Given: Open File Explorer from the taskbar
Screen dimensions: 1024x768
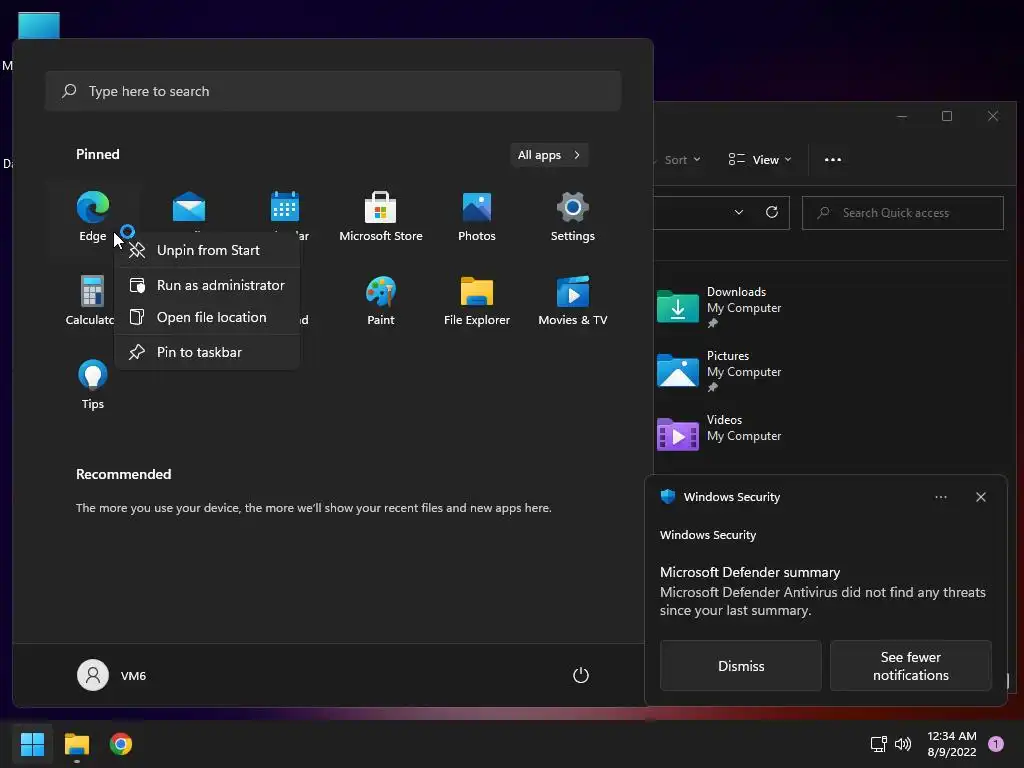Looking at the screenshot, I should (x=76, y=744).
